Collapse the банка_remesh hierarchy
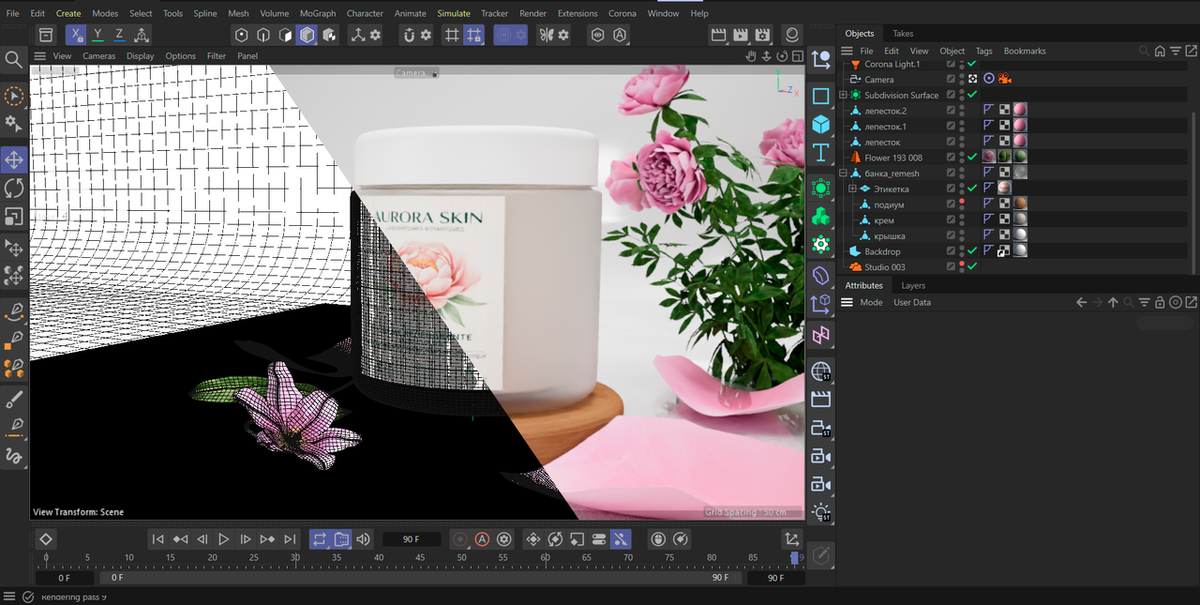Viewport: 1200px width, 605px height. click(x=843, y=173)
